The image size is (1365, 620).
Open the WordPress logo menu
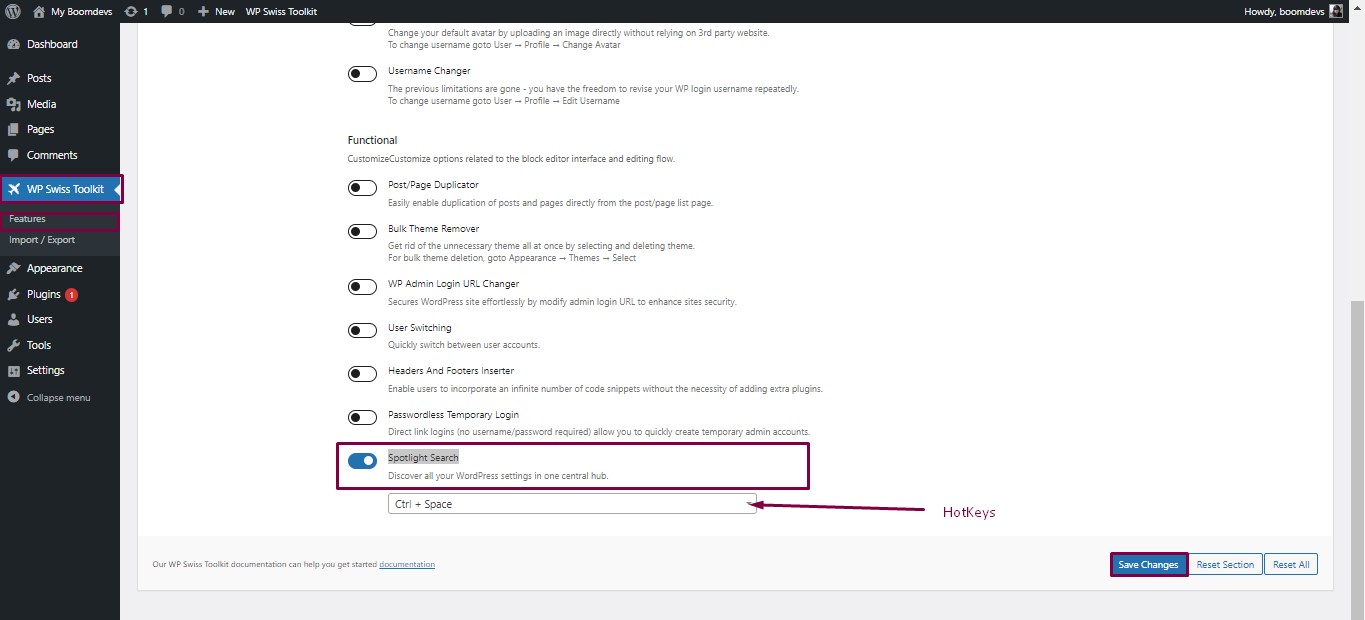(13, 11)
